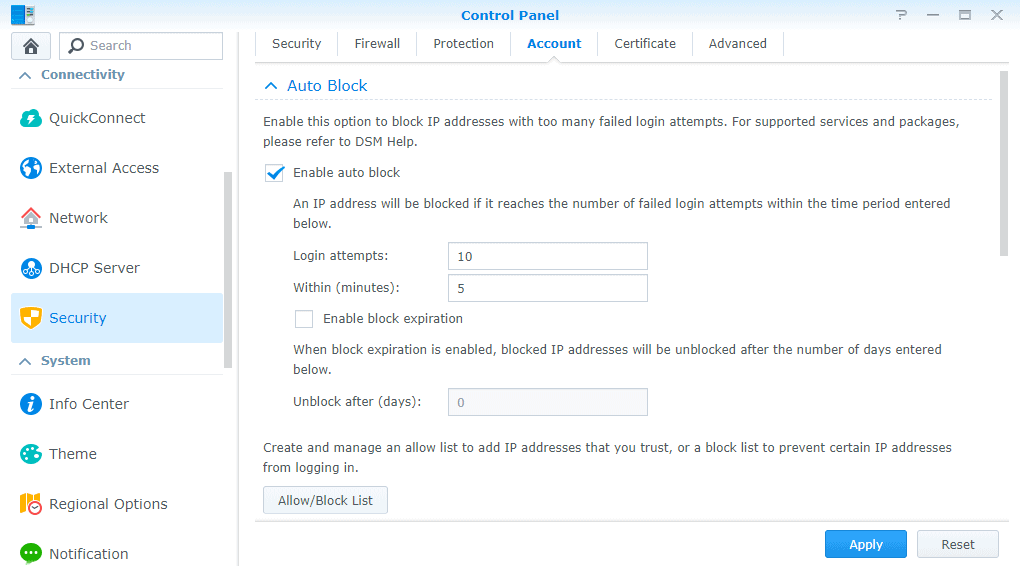Viewport: 1020px width, 566px height.
Task: Click the sidebar vertical scrollbar
Action: click(228, 270)
